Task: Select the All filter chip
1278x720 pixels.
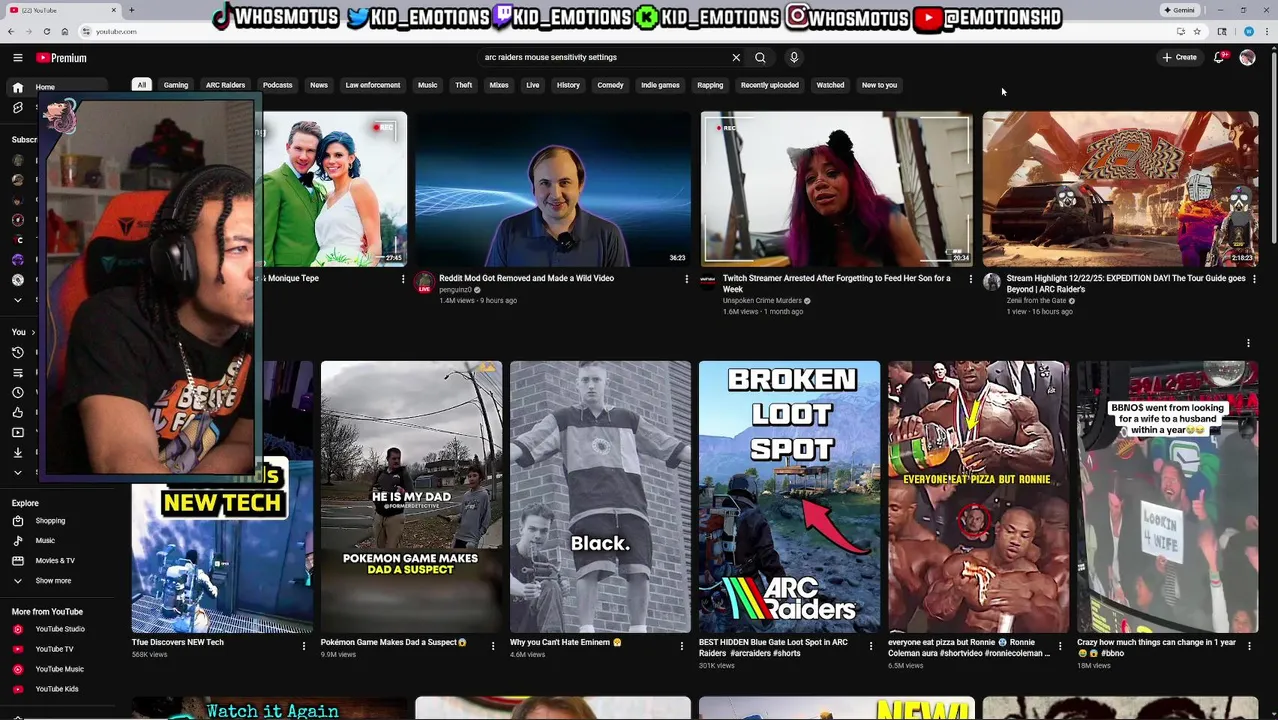Action: pyautogui.click(x=142, y=85)
